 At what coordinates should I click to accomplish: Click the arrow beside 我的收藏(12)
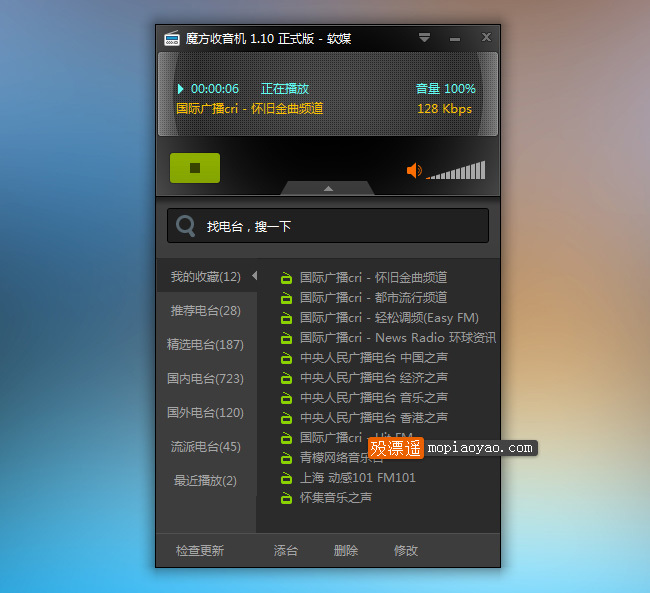tap(255, 276)
